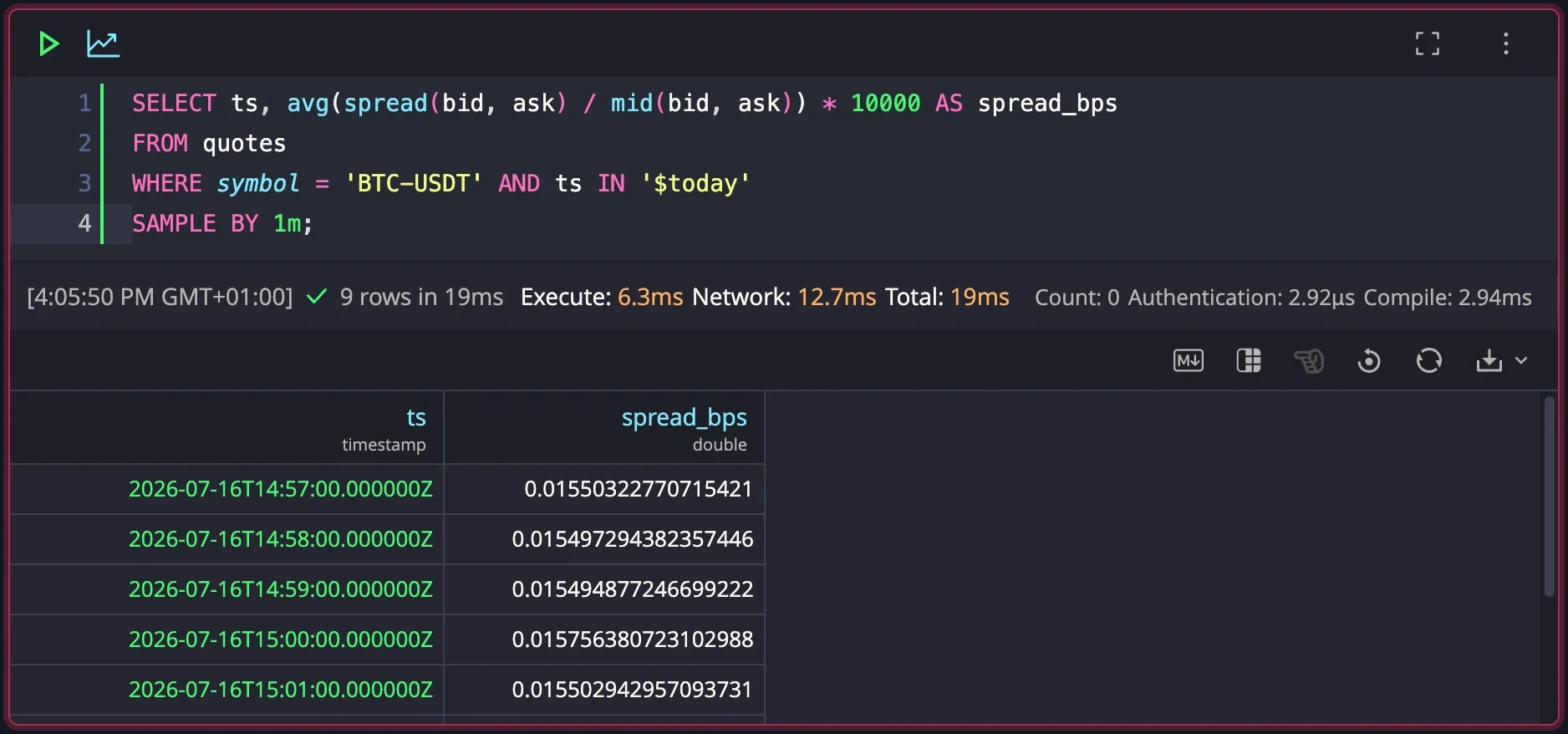Screen dimensions: 1568x734
Task: Click the Total: 19ms timing
Action: point(947,297)
